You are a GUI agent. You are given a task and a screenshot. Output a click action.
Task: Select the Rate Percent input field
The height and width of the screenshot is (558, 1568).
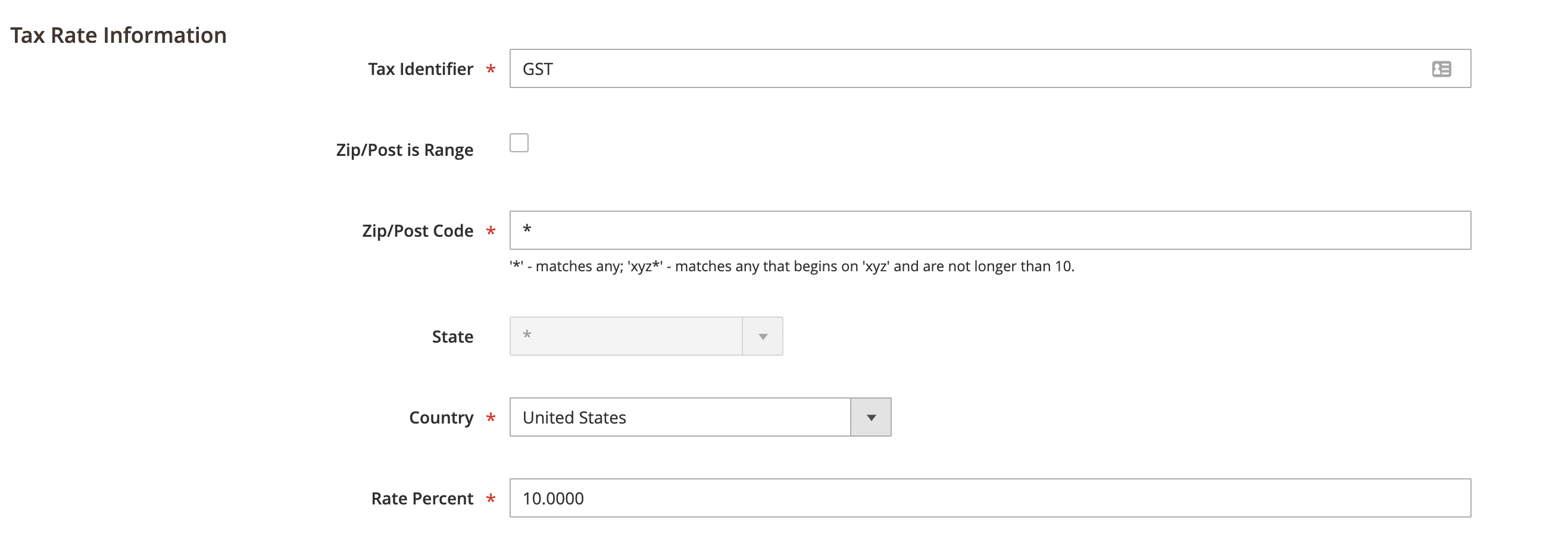coord(852,499)
